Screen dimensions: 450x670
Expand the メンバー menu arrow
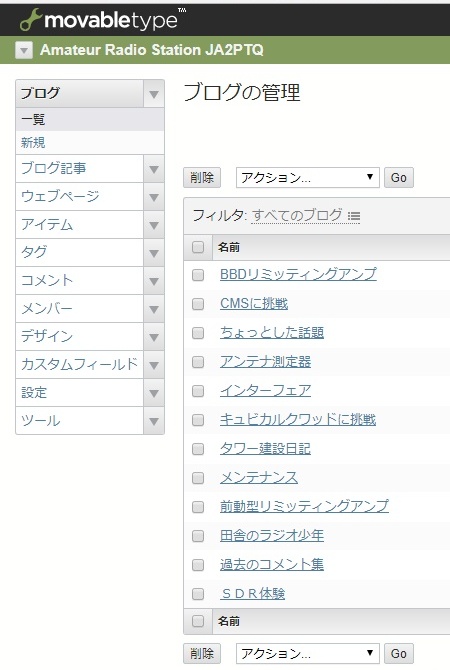154,309
